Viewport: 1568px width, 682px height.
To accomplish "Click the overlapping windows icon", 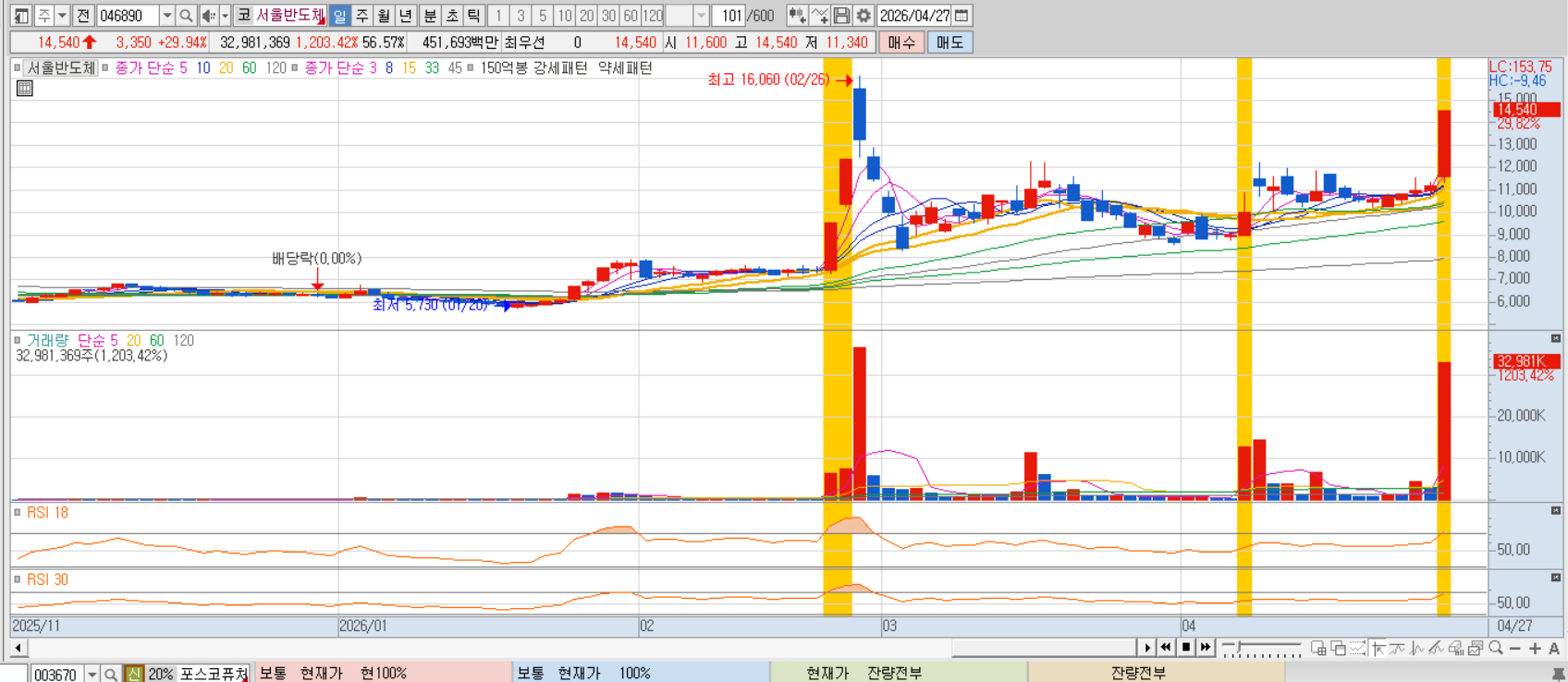I will click(x=1338, y=648).
